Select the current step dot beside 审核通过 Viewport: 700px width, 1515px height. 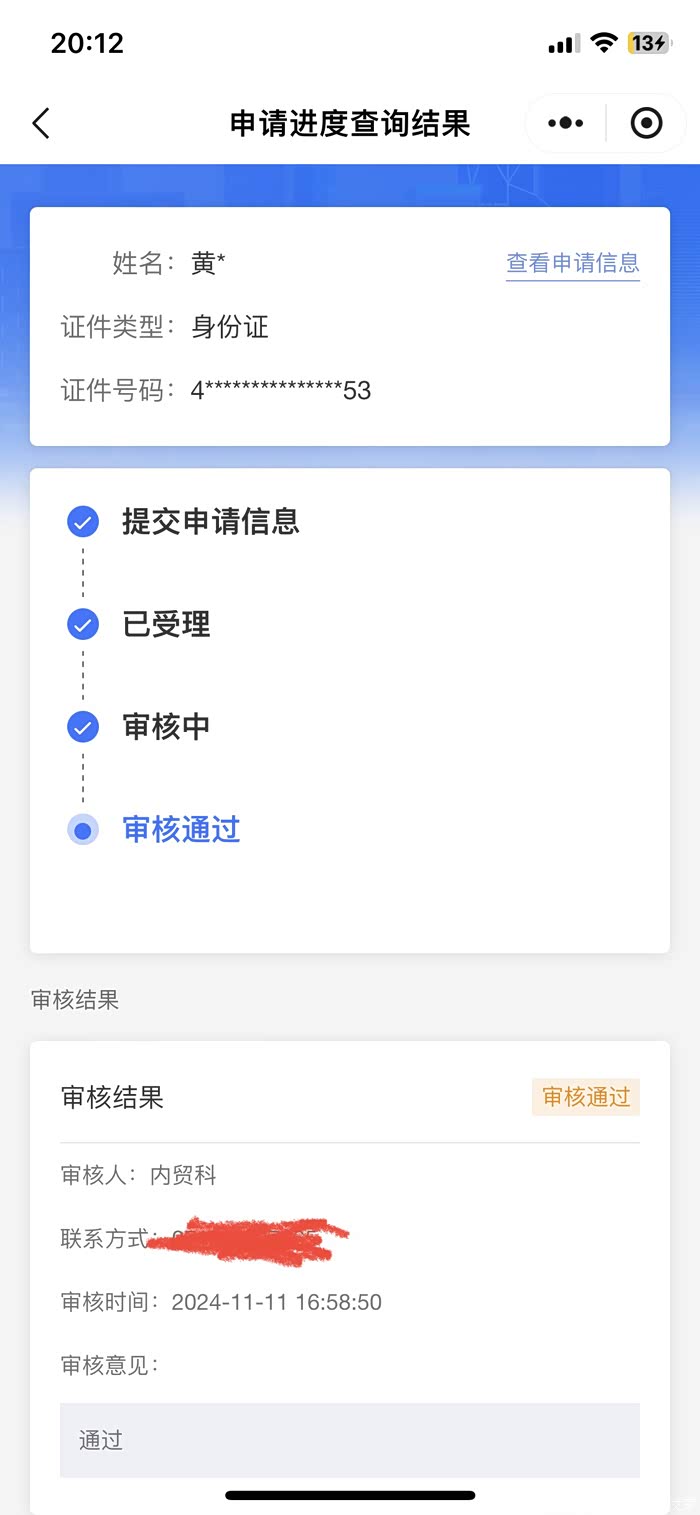(x=83, y=830)
